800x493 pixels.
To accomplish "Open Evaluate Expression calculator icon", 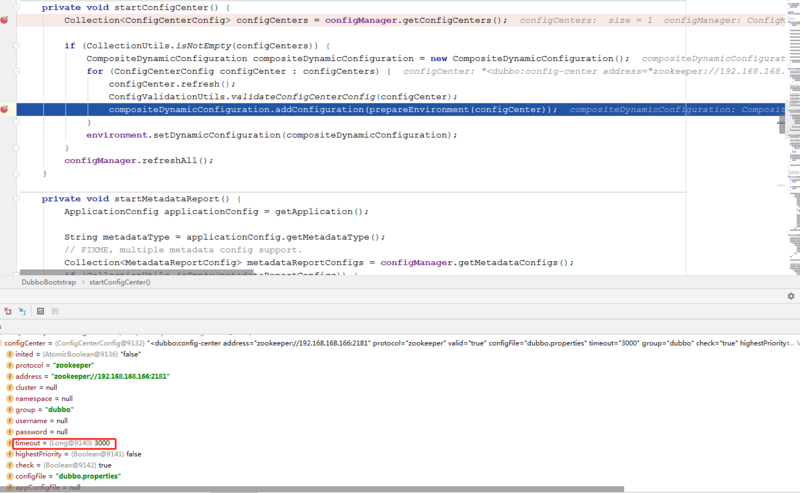I will click(x=40, y=311).
